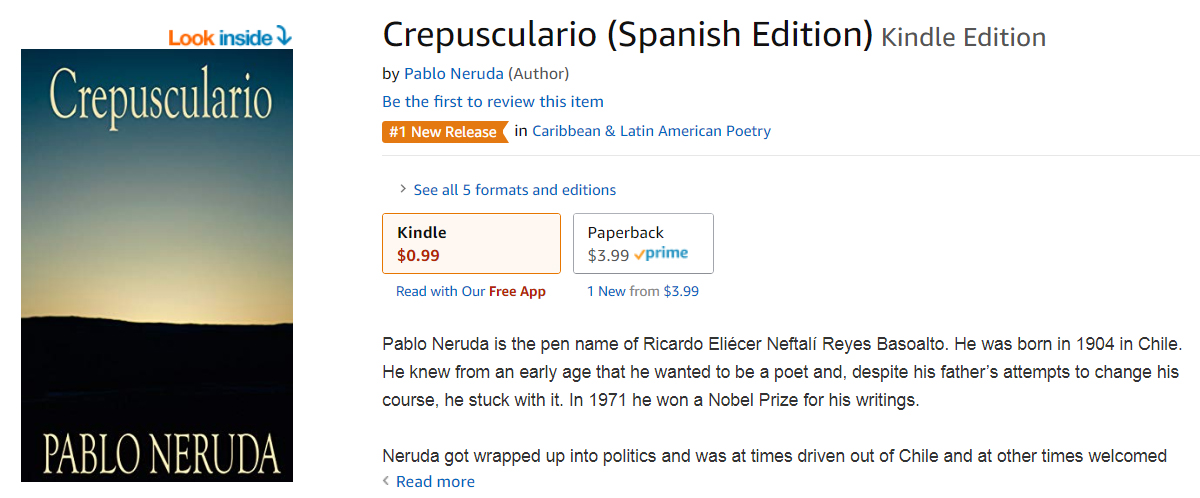Click the Prime logo in Paperback box
The image size is (1200, 498).
click(661, 254)
